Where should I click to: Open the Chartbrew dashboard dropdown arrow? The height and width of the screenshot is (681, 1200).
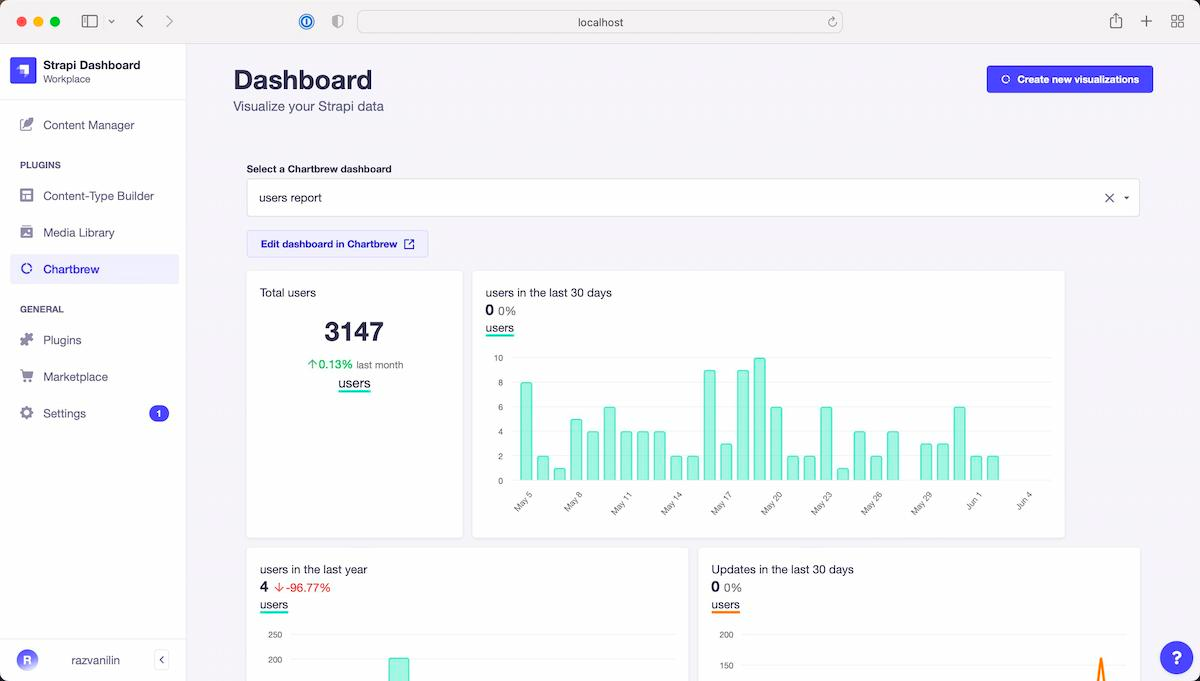click(x=1125, y=197)
